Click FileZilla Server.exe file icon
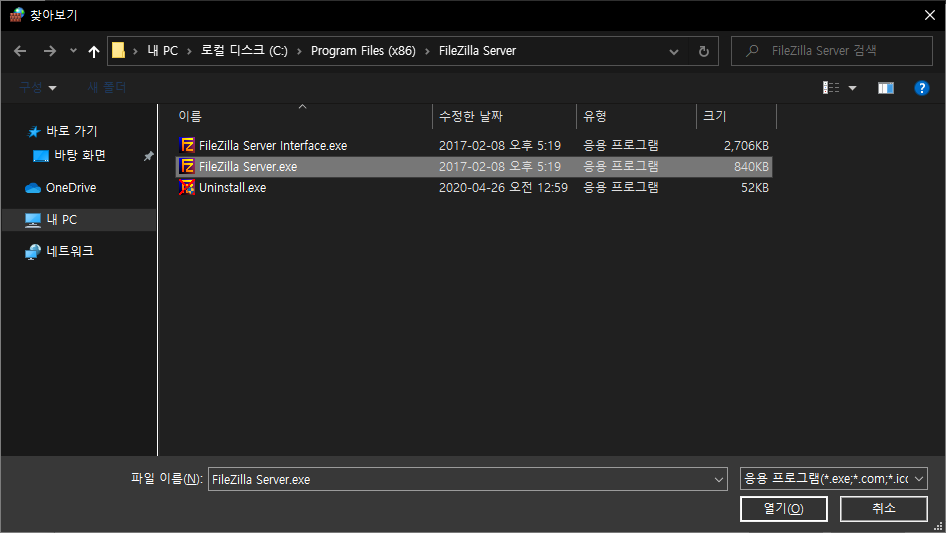 tap(187, 167)
